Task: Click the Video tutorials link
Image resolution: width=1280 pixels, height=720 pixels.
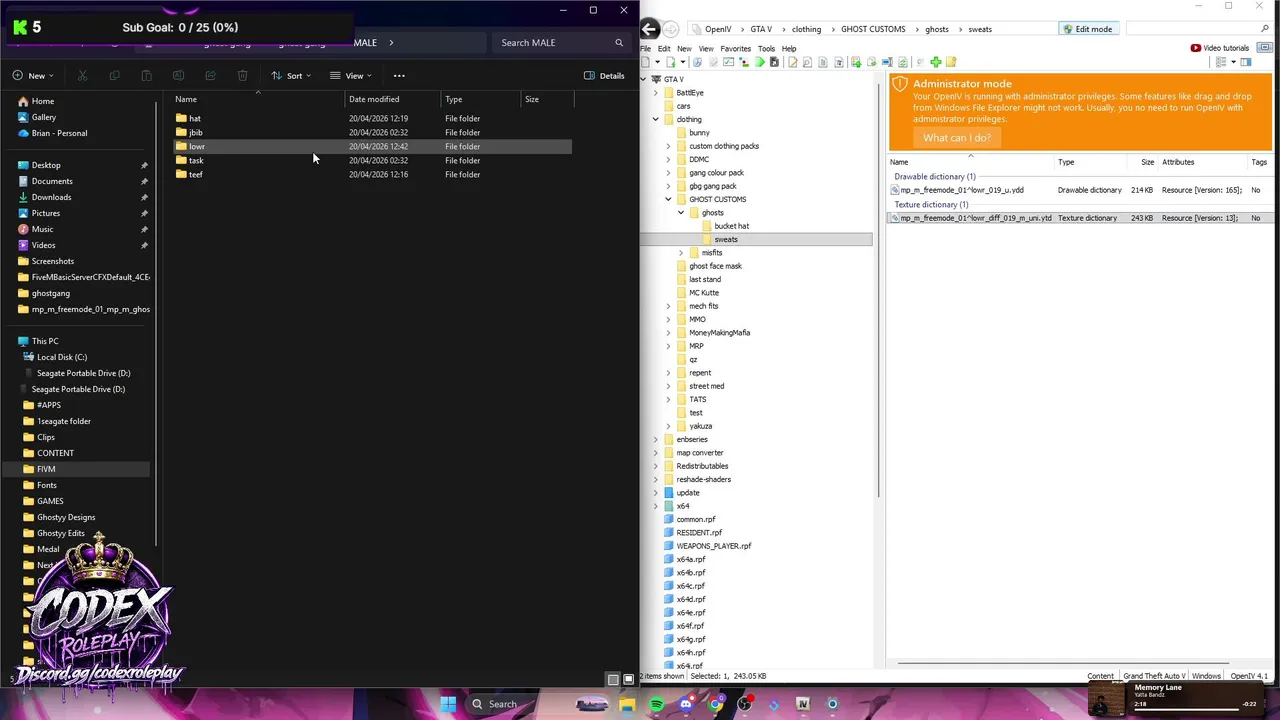Action: (x=1226, y=48)
